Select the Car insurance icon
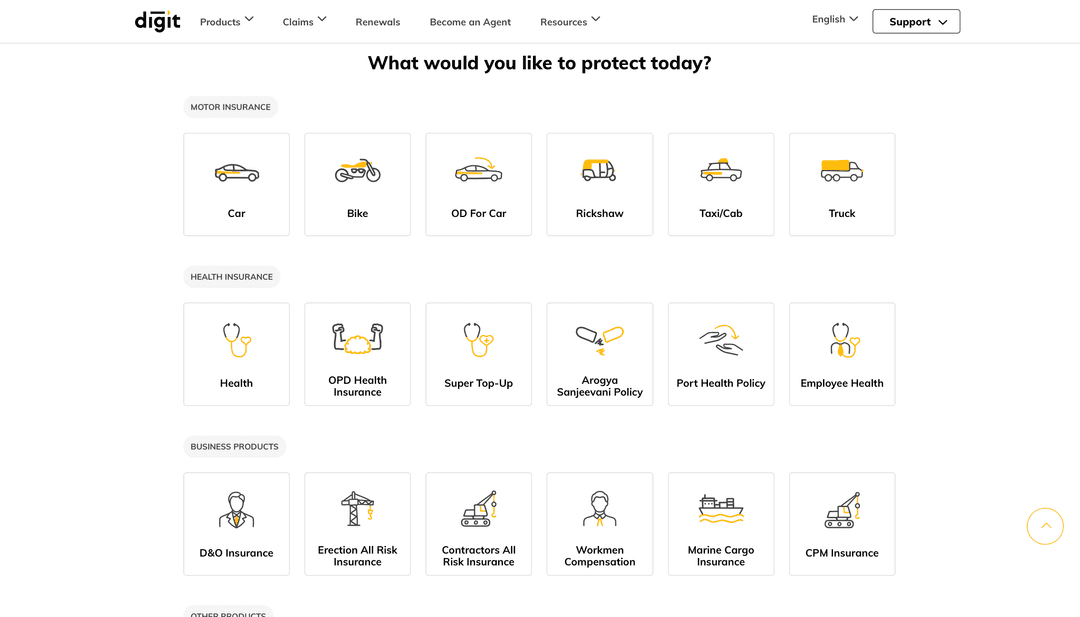Viewport: 1080px width, 617px height. tap(236, 172)
